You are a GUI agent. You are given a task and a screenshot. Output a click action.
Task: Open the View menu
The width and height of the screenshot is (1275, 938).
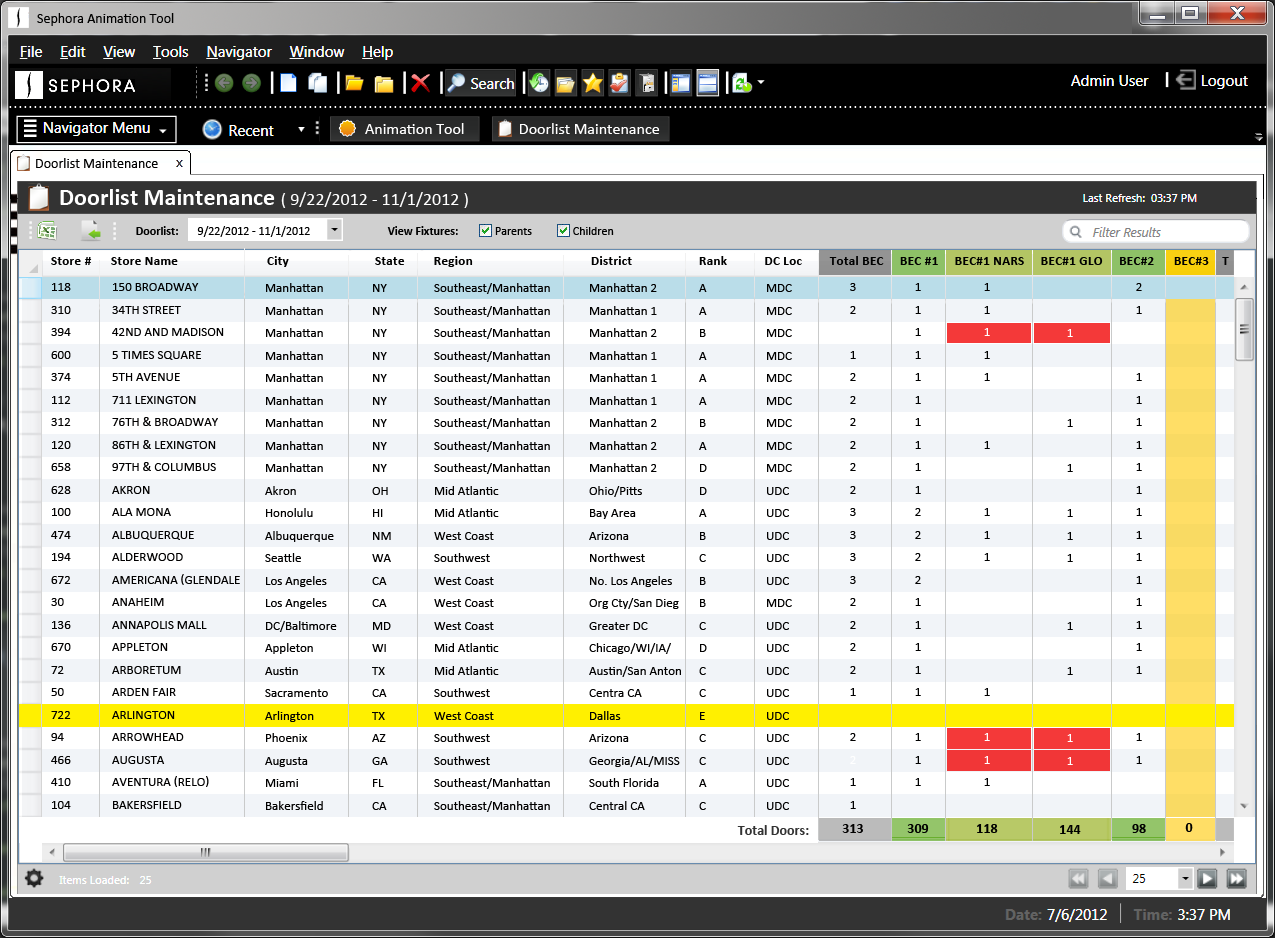(119, 52)
